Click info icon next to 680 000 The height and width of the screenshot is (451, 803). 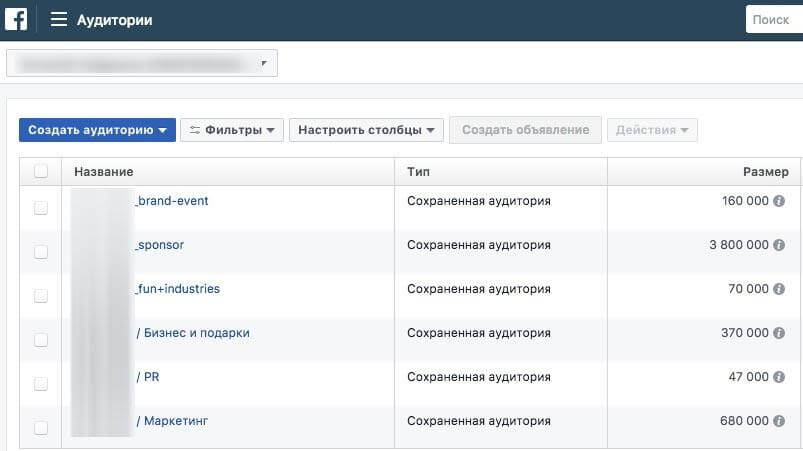coord(779,421)
